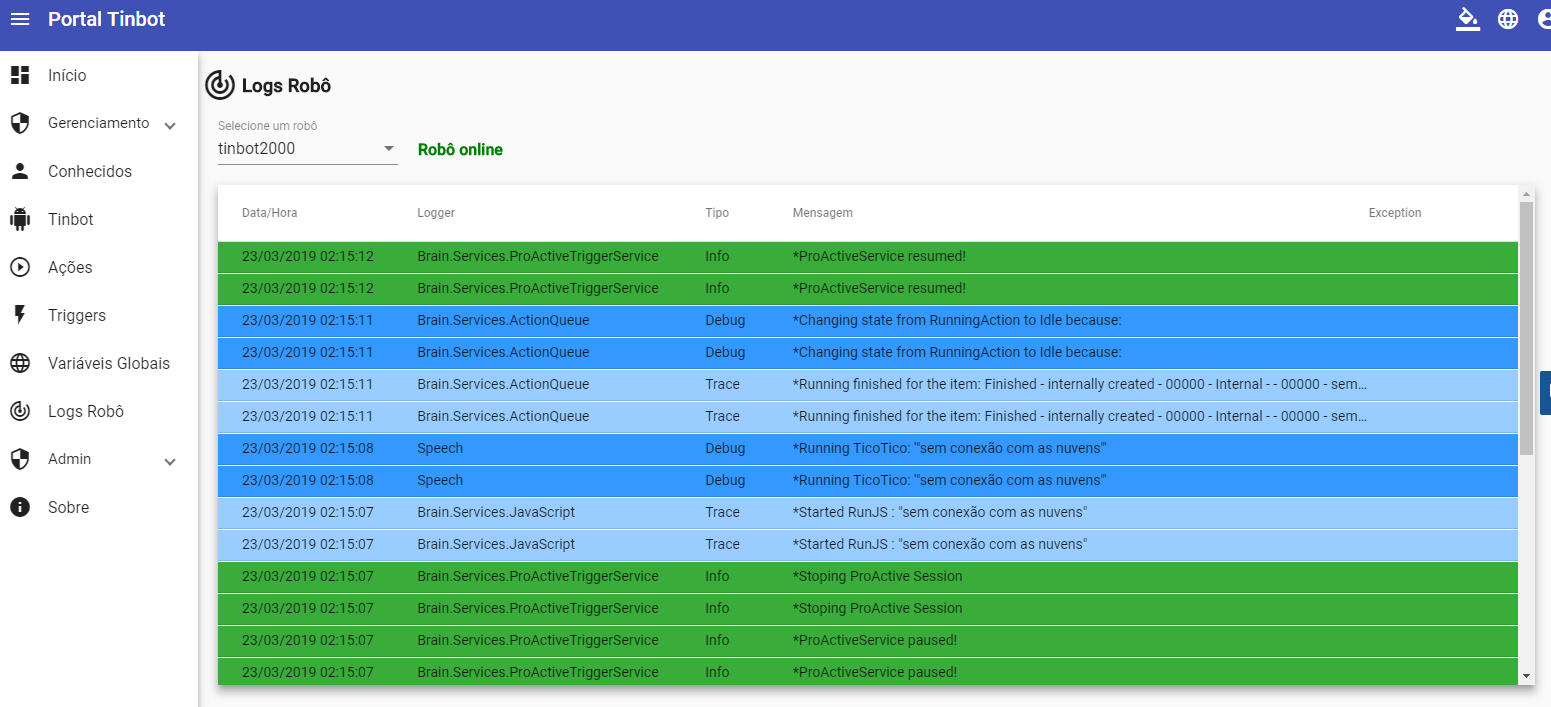The width and height of the screenshot is (1551, 707).
Task: Click the first Trace type cell for ActionQueue
Action: pos(722,384)
